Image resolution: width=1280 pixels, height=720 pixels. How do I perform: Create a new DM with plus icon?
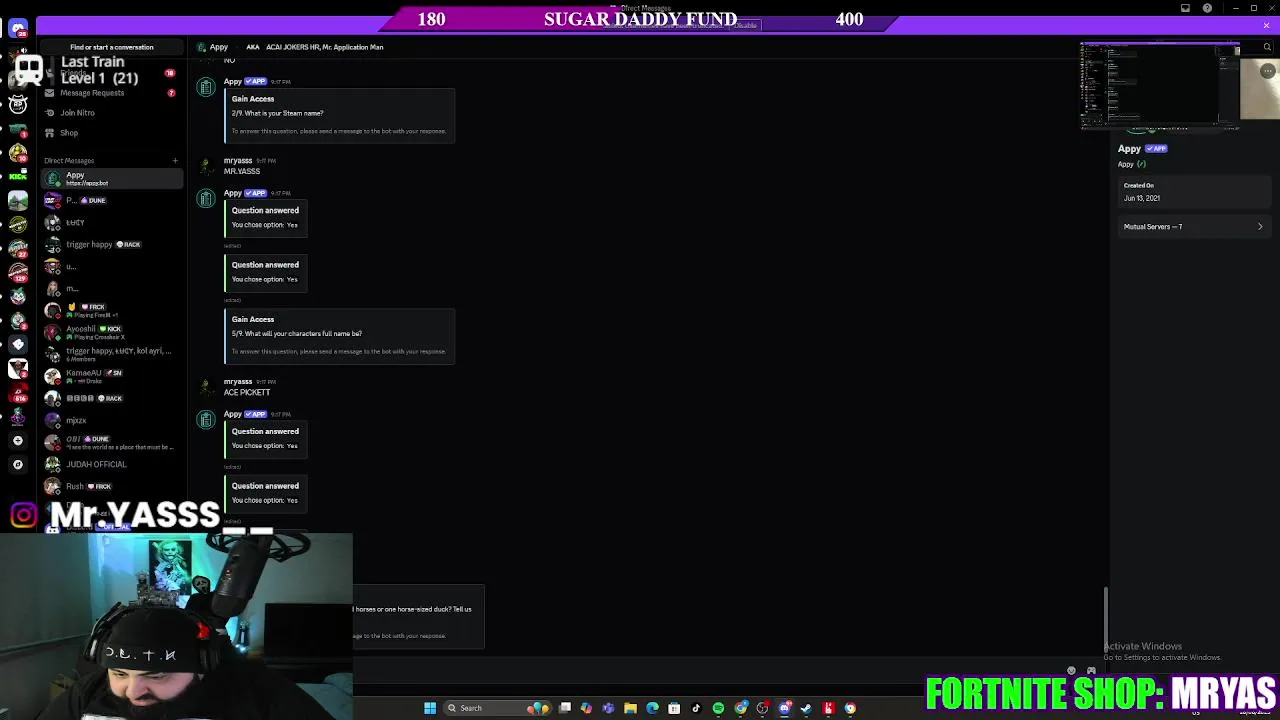point(175,160)
